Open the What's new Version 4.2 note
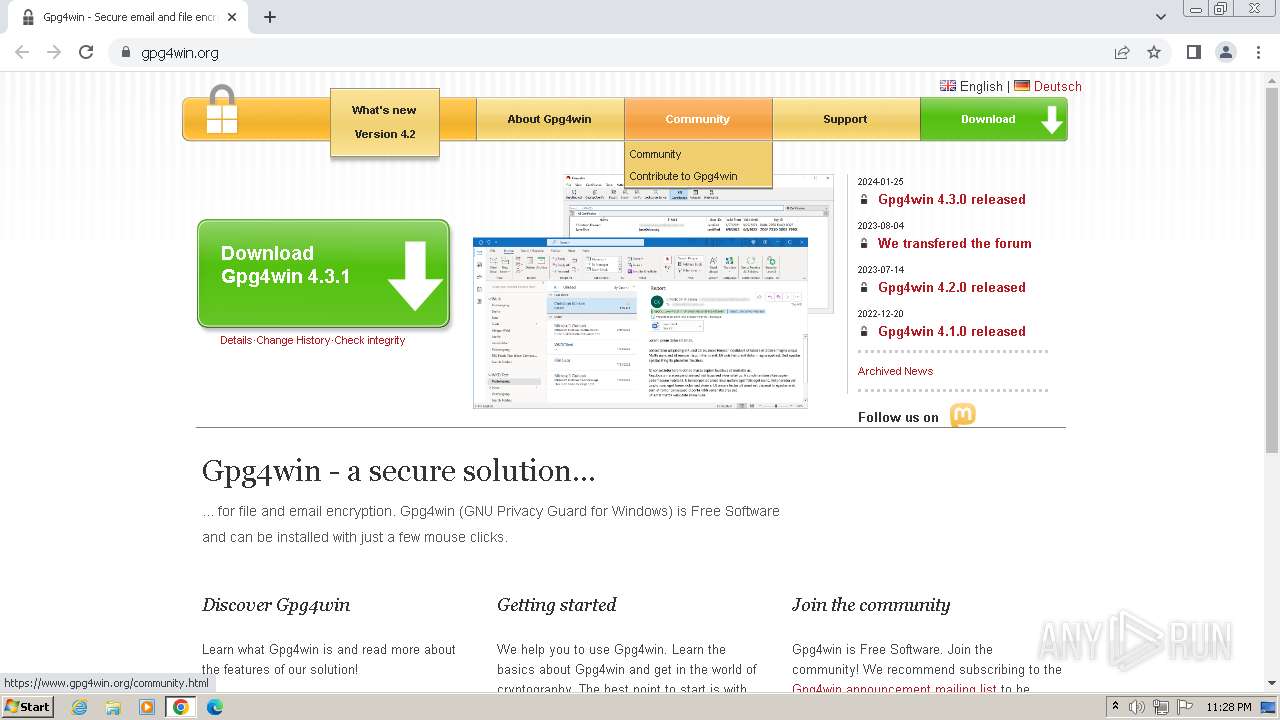Image resolution: width=1280 pixels, height=720 pixels. [385, 122]
